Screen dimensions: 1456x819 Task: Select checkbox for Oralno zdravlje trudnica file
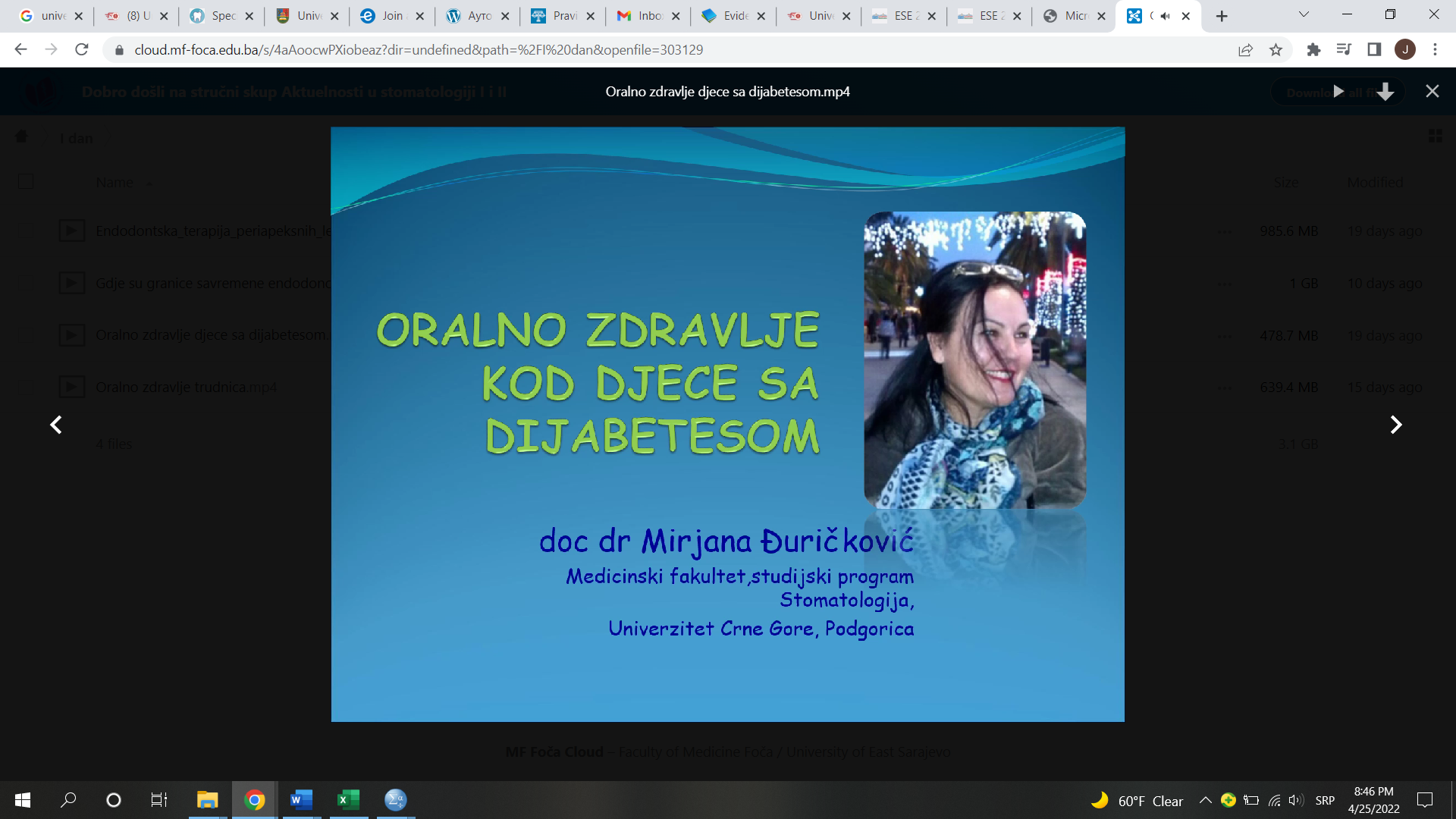coord(26,388)
